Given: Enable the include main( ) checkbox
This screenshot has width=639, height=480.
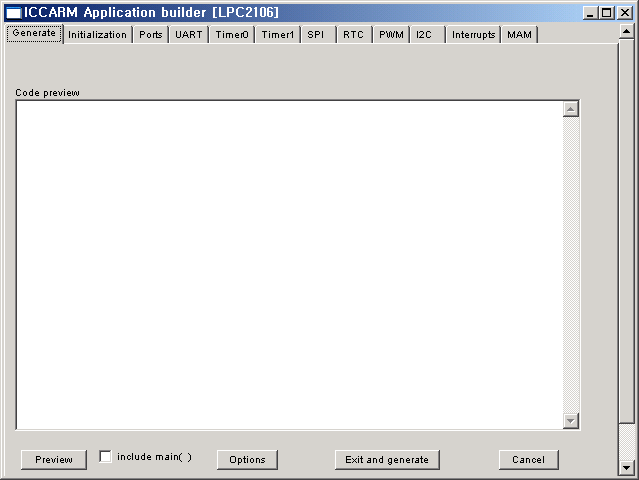Looking at the screenshot, I should point(106,456).
